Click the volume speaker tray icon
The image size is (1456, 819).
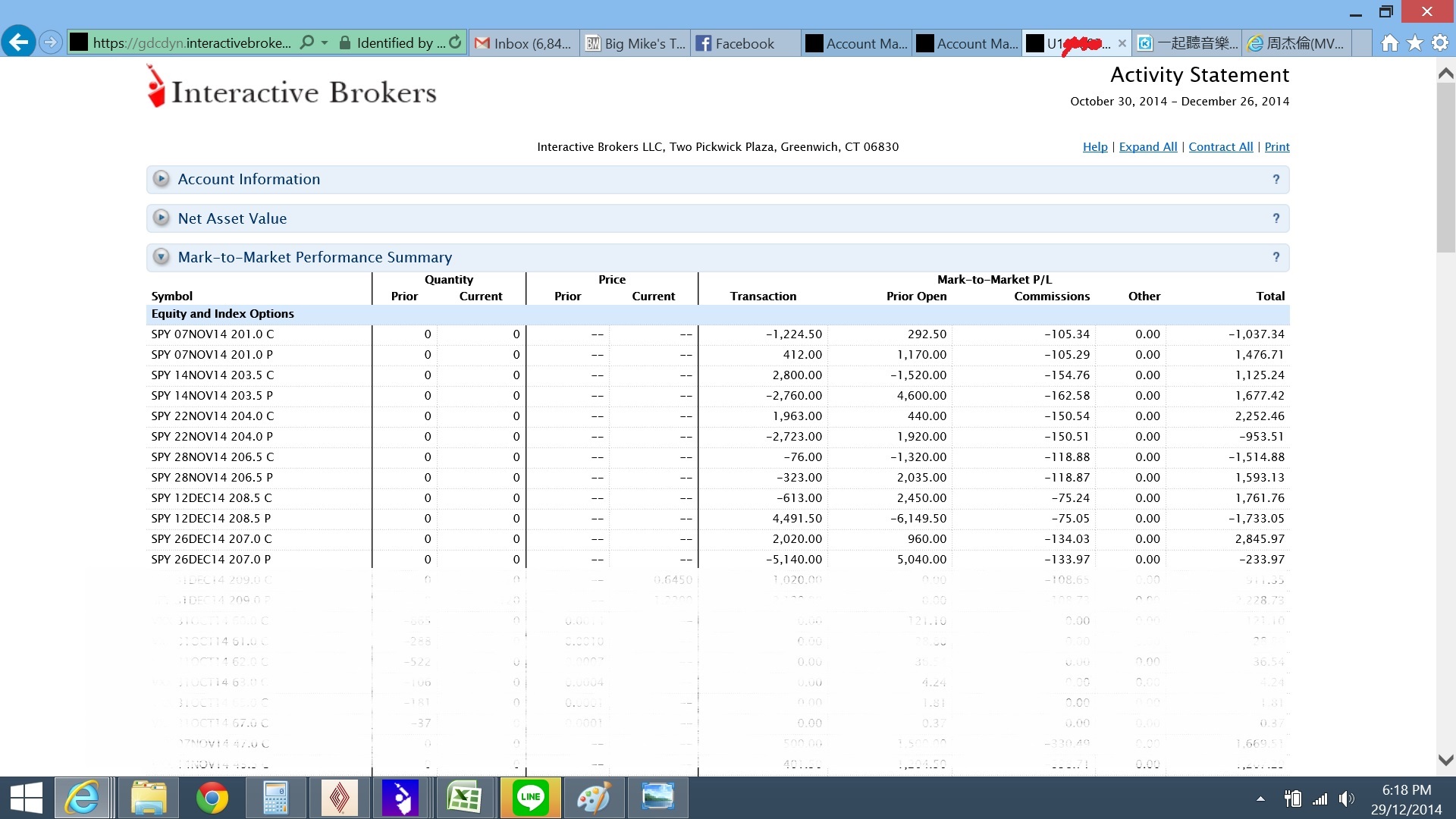[x=1347, y=799]
